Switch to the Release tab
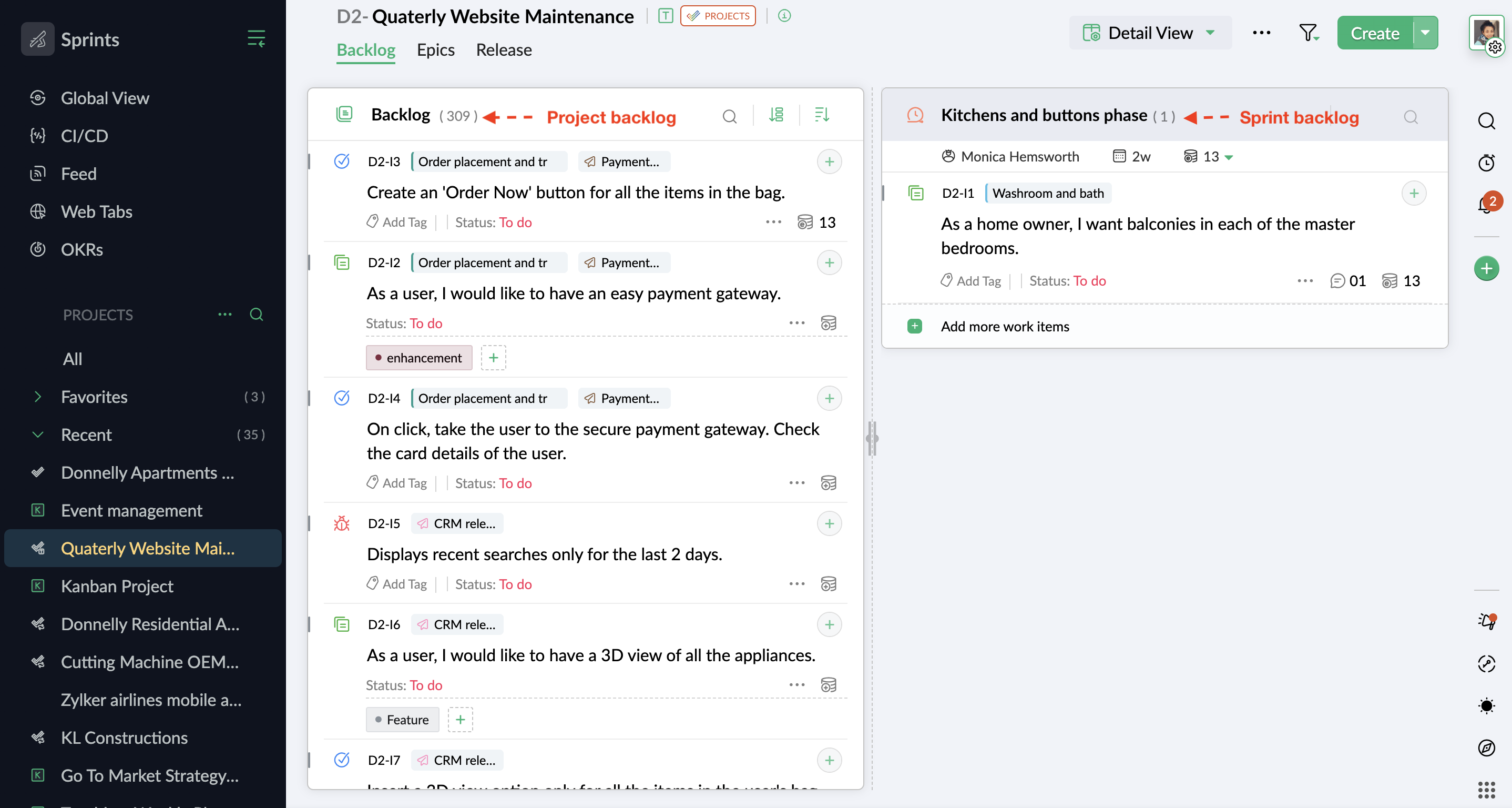The height and width of the screenshot is (808, 1512). click(x=504, y=50)
